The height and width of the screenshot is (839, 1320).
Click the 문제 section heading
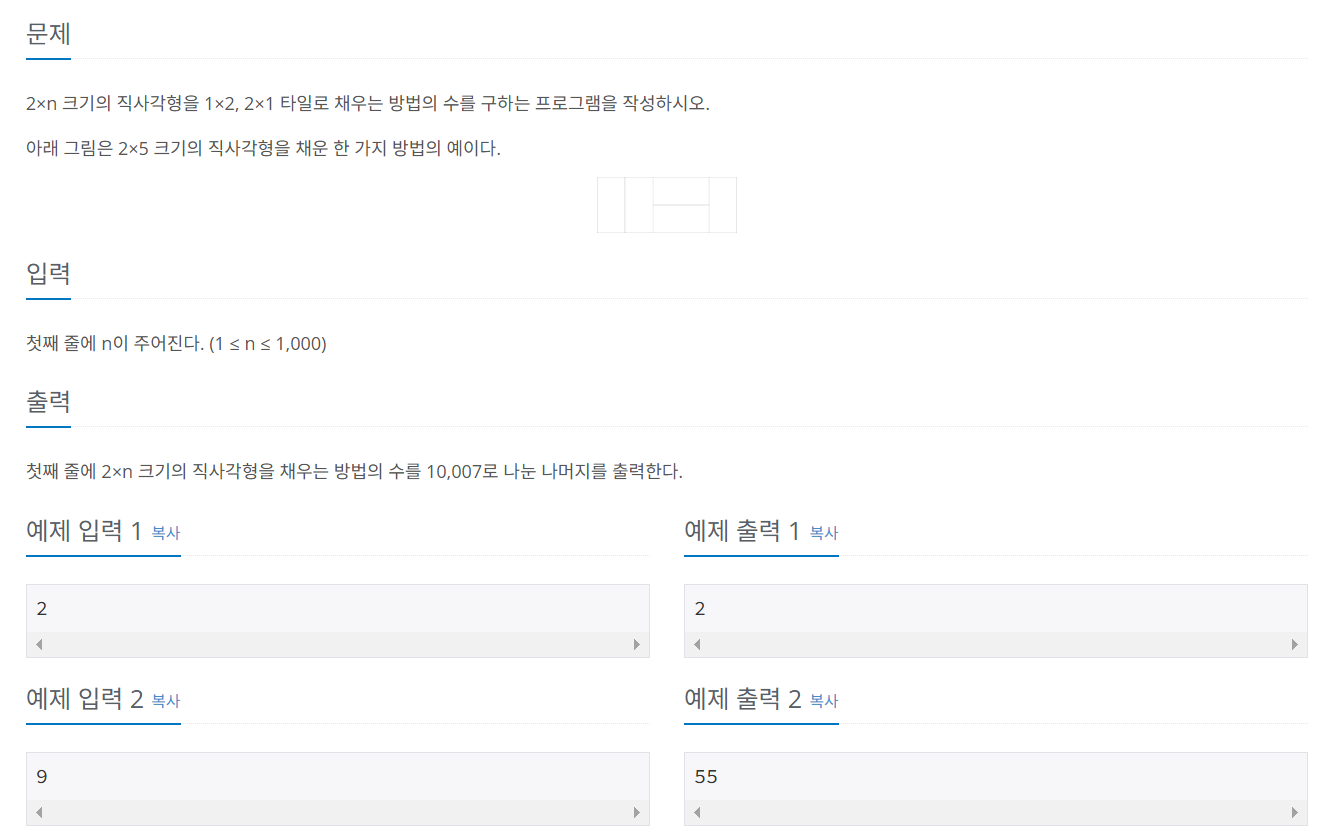click(48, 33)
